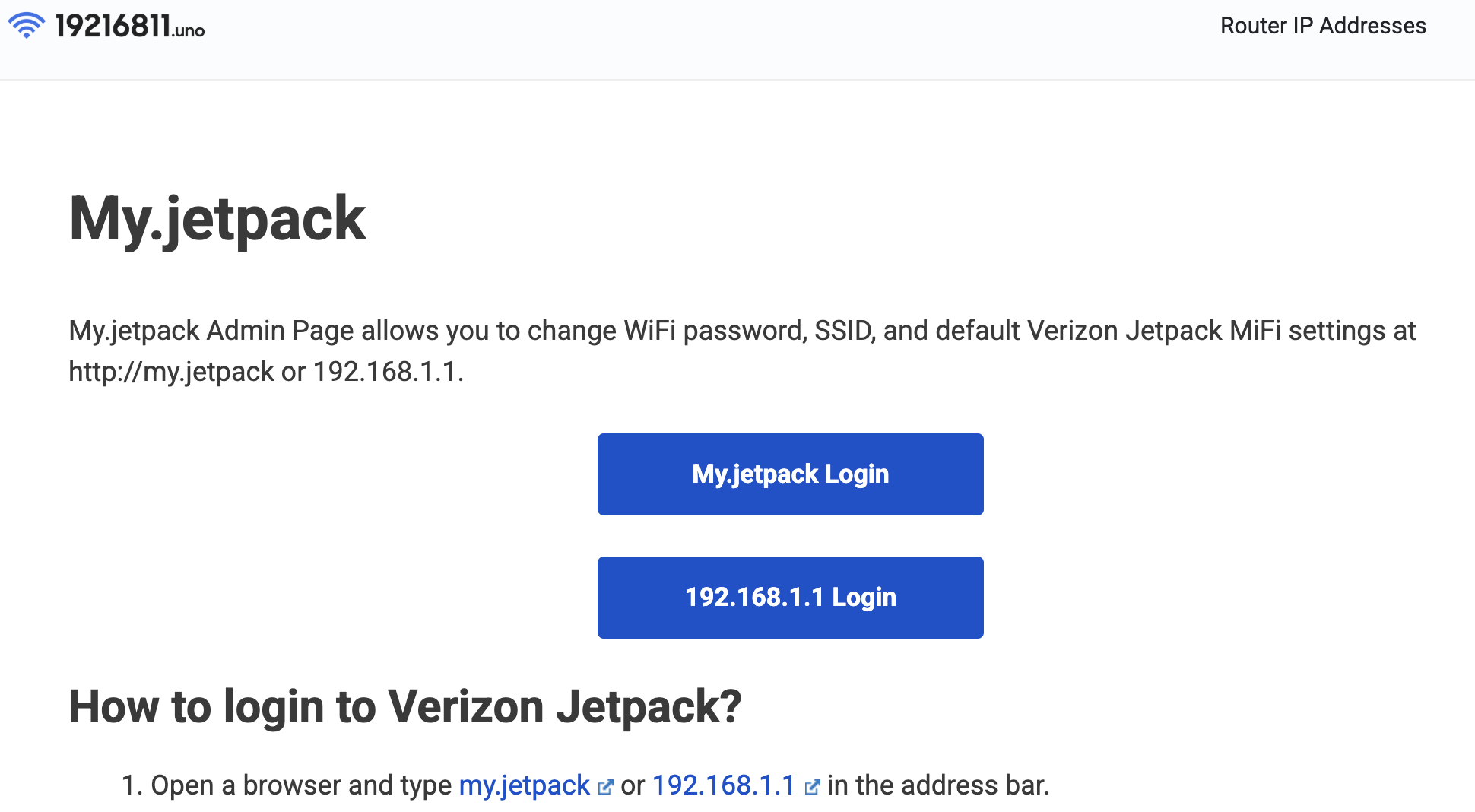
Task: Click the '.uno' suffix in the site logo
Action: (x=189, y=31)
